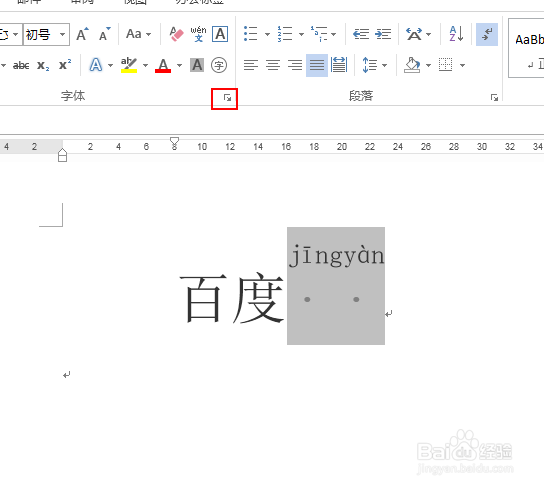Open Asian Layout (Chinese typography) menu
544x488 pixels.
click(418, 34)
